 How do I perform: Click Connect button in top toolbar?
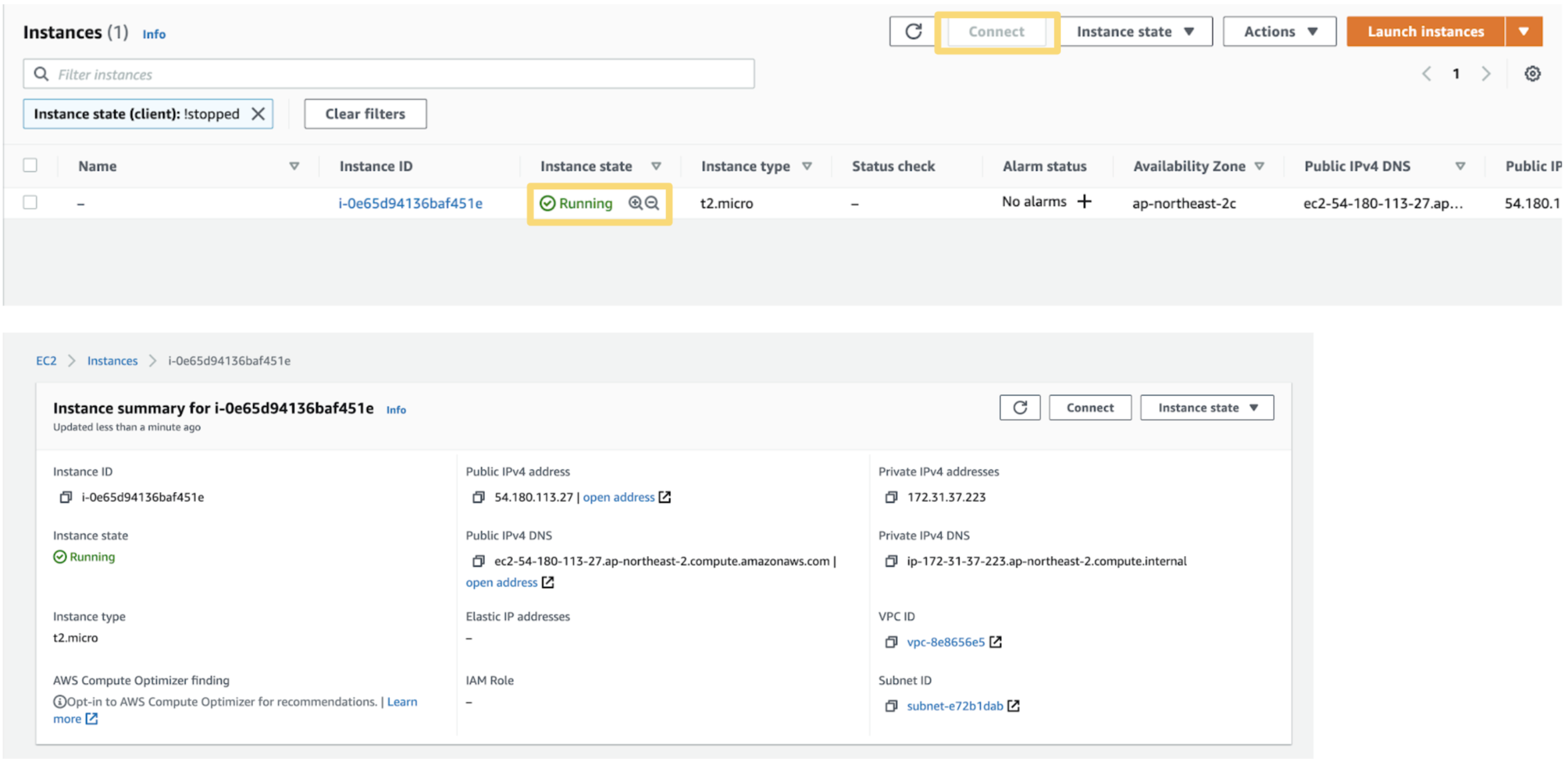996,31
